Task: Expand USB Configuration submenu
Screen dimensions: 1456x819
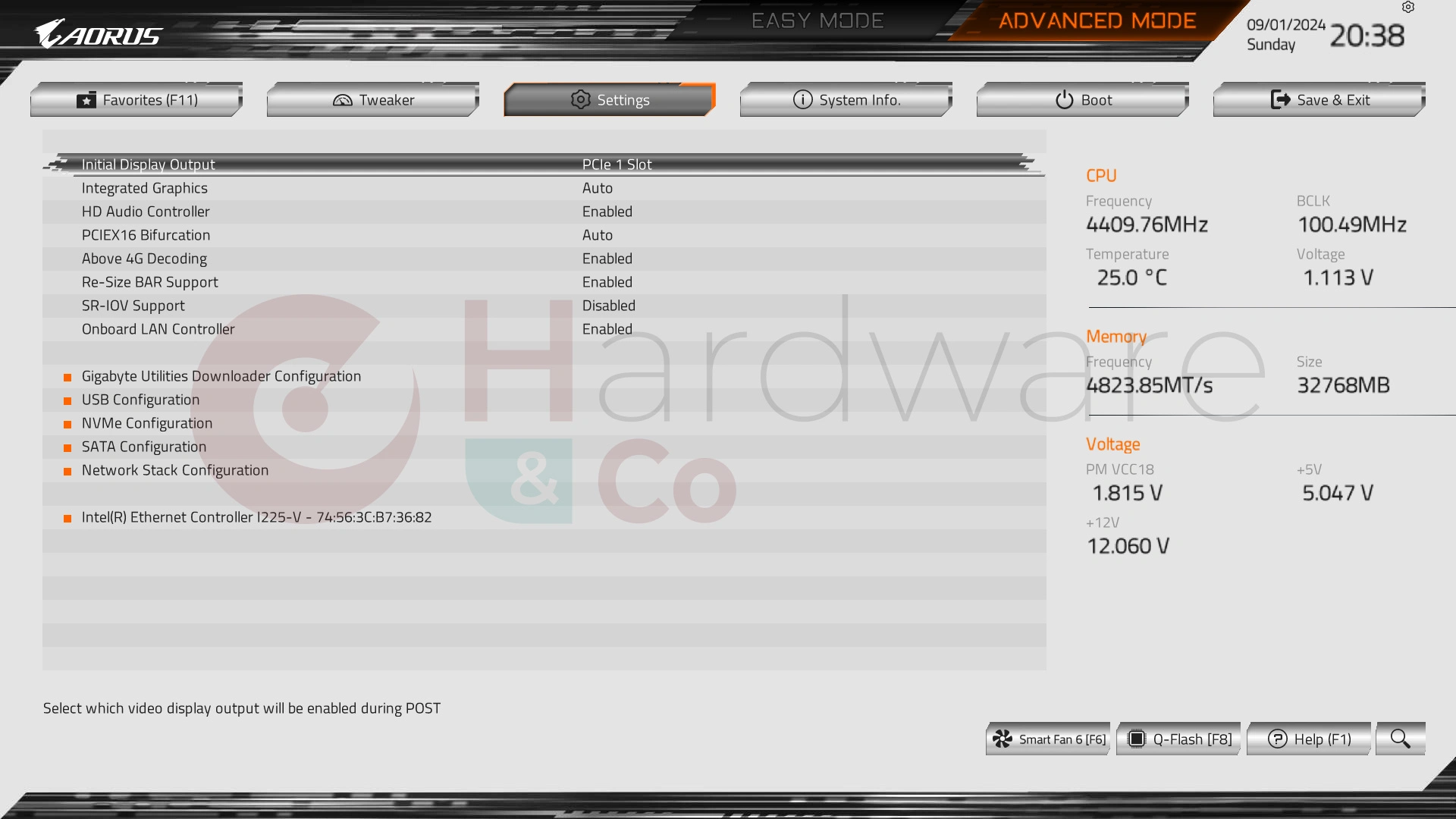Action: point(140,399)
